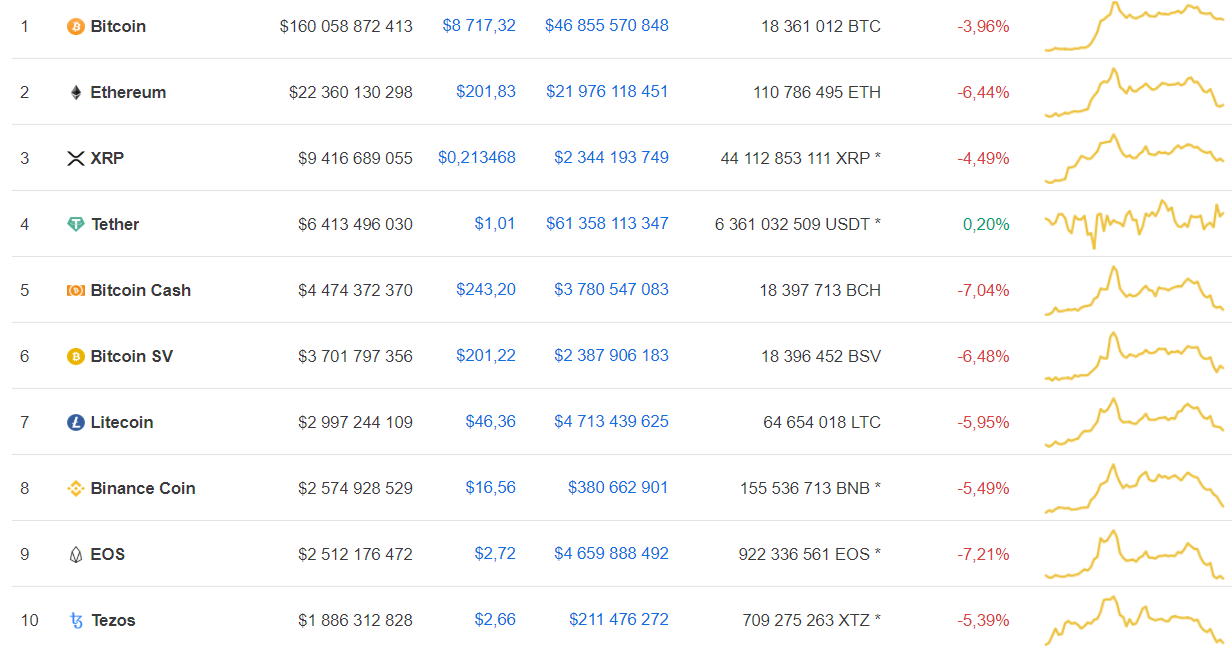Select the Bitcoin price $8 717,32

pos(479,26)
